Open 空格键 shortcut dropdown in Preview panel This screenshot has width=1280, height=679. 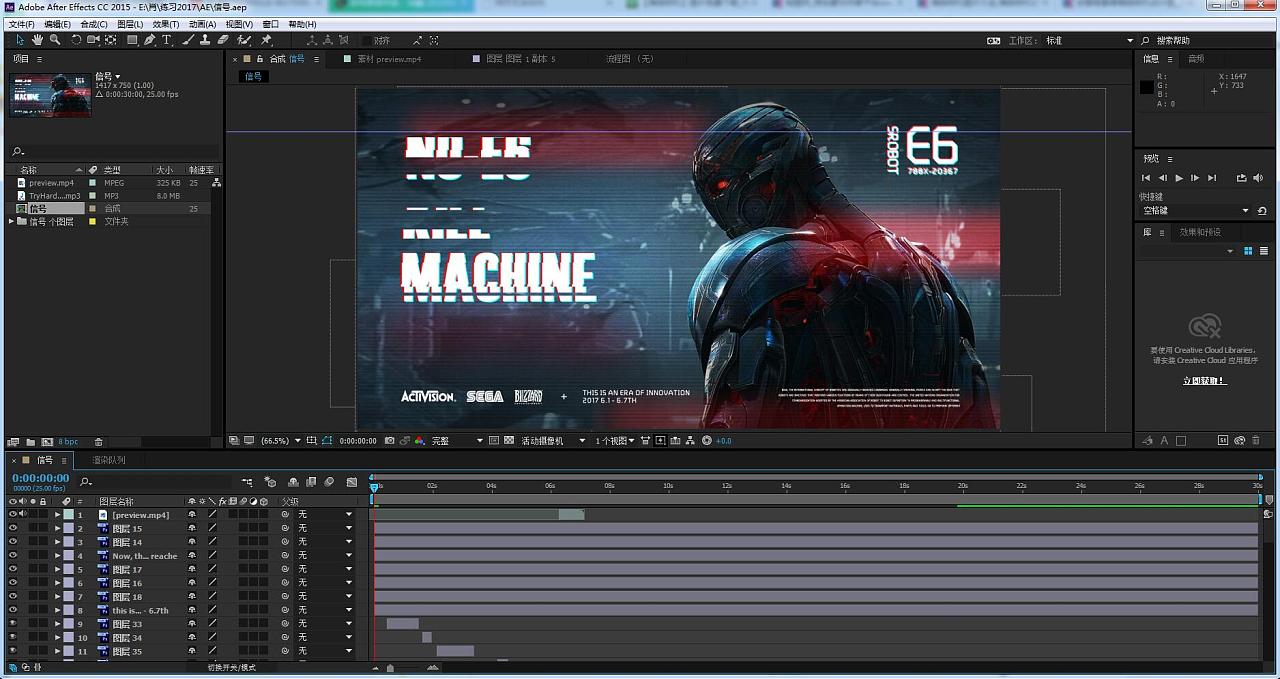(x=1196, y=211)
